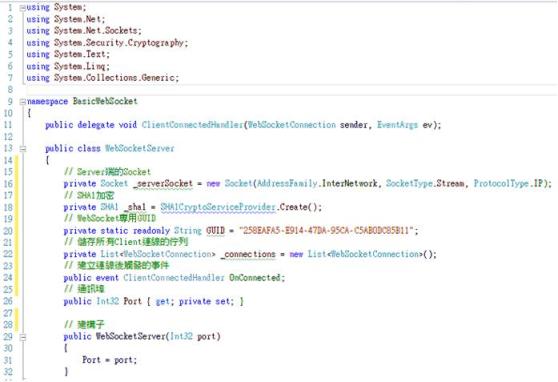The image size is (558, 382).
Task: Click the OnConnected event name
Action: pyautogui.click(x=256, y=278)
